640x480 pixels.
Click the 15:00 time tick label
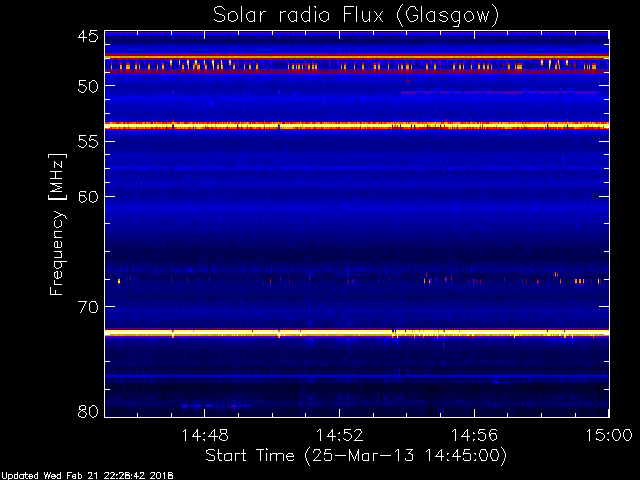point(609,435)
